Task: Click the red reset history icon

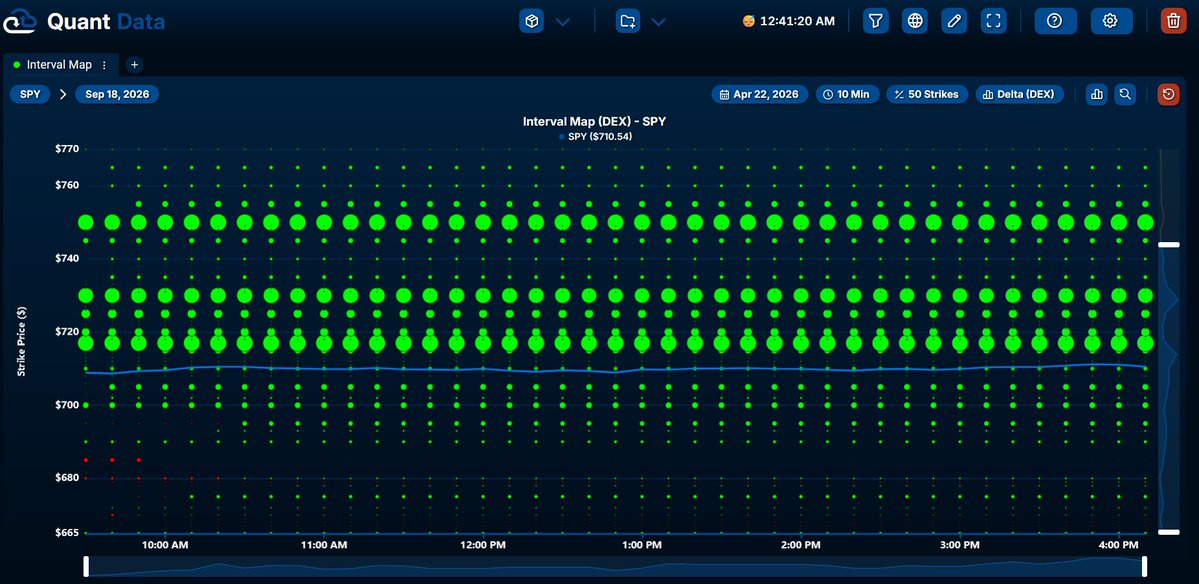Action: [x=1168, y=94]
